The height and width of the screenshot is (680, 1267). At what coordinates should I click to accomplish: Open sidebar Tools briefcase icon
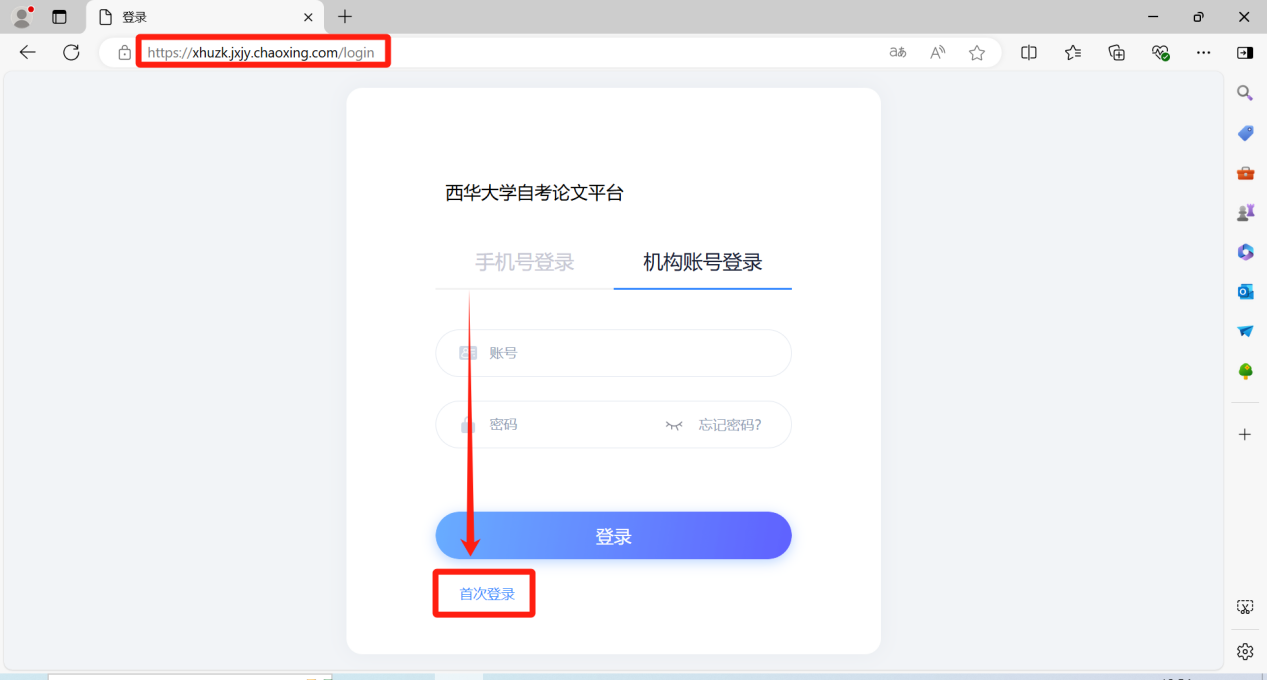(1245, 173)
